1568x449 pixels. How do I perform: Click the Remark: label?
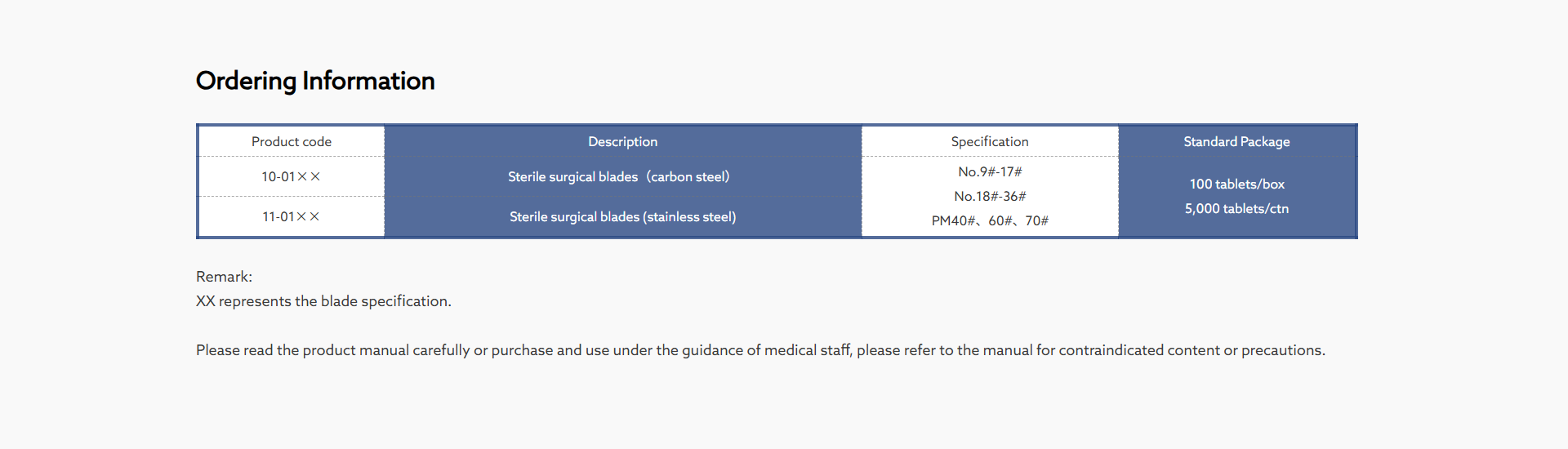tap(224, 277)
